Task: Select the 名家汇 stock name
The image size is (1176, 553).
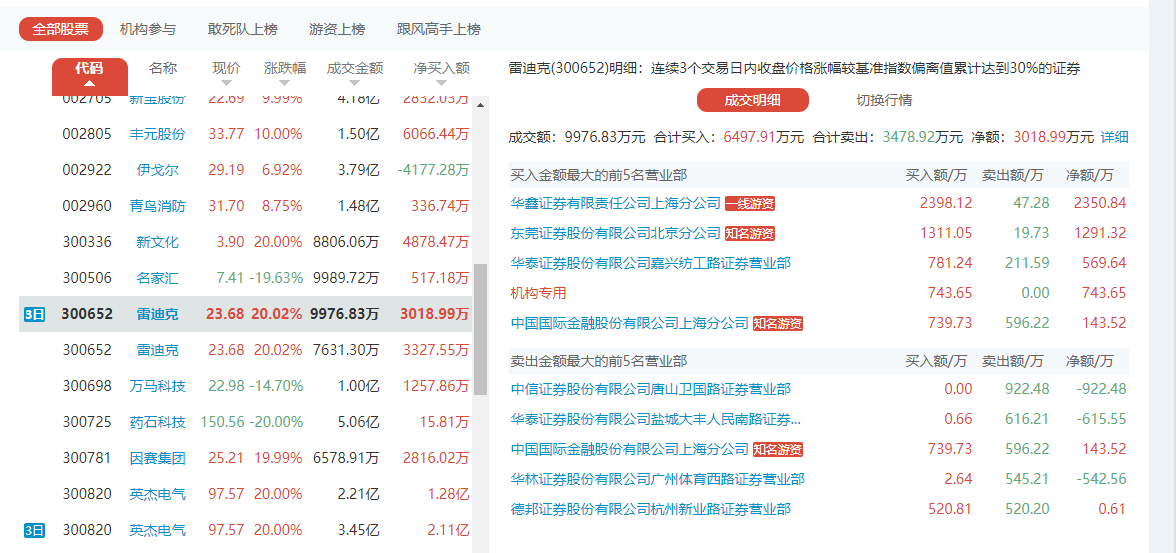Action: (158, 278)
